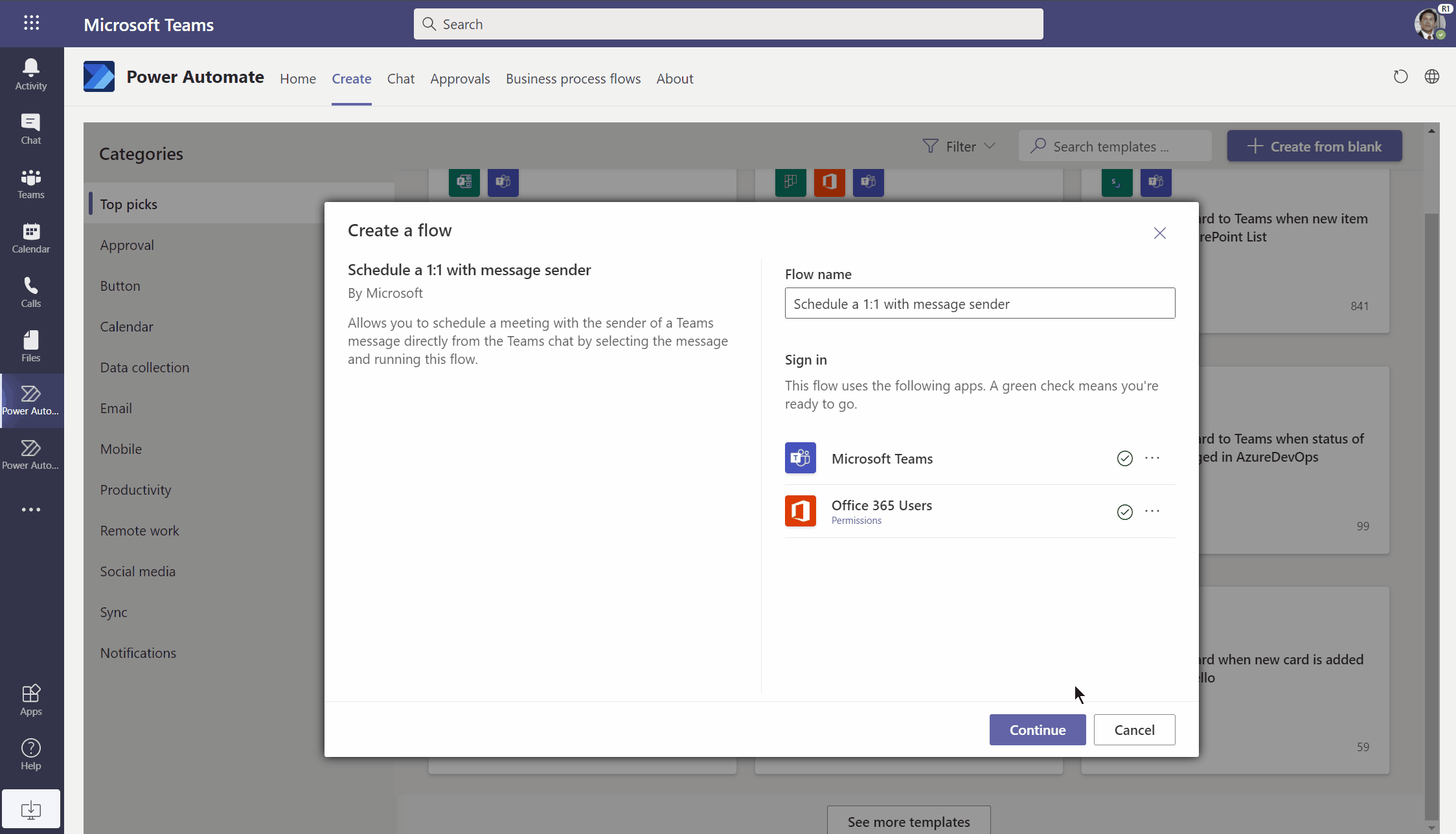Switch to the Approvals tab

(x=460, y=78)
